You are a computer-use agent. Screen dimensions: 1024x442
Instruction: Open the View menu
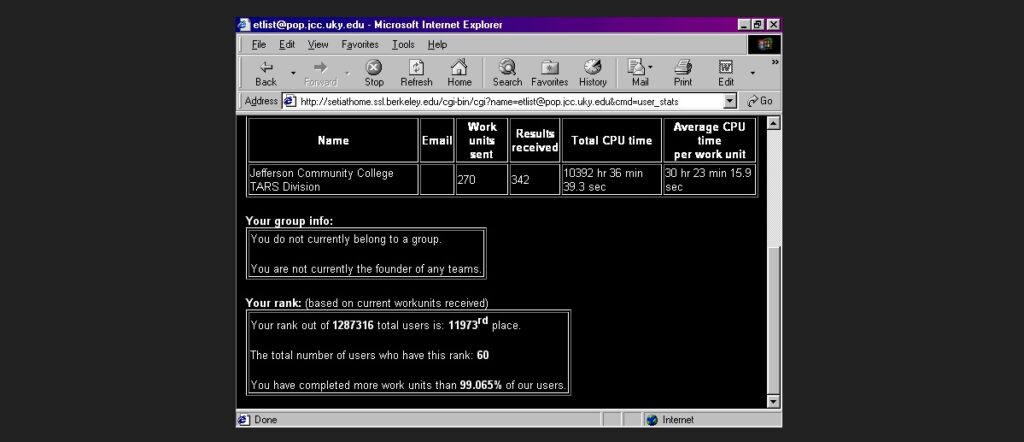click(318, 44)
